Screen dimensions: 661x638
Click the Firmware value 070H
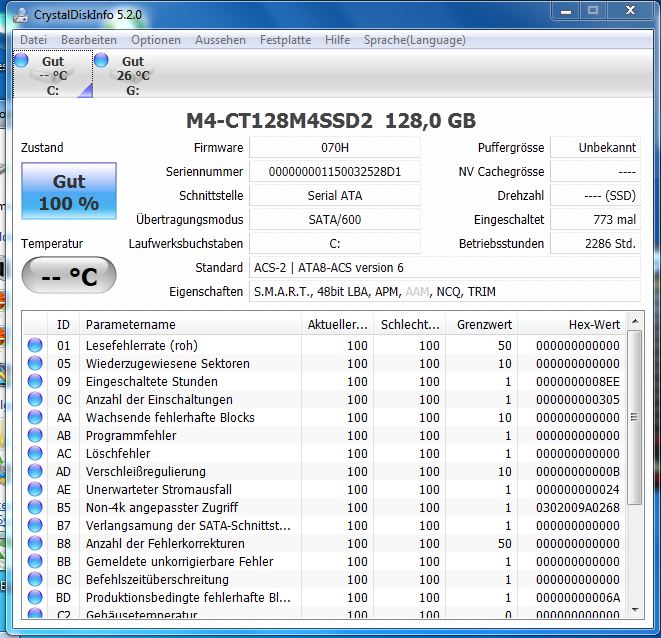point(335,148)
